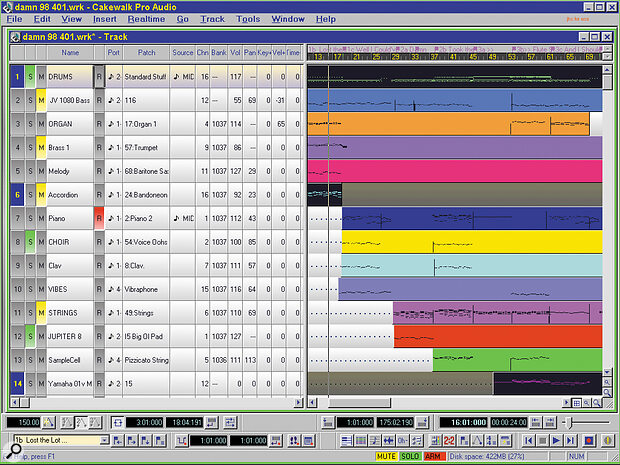Toggle mute on the STRINGS track
The height and width of the screenshot is (465, 620).
[x=41, y=313]
